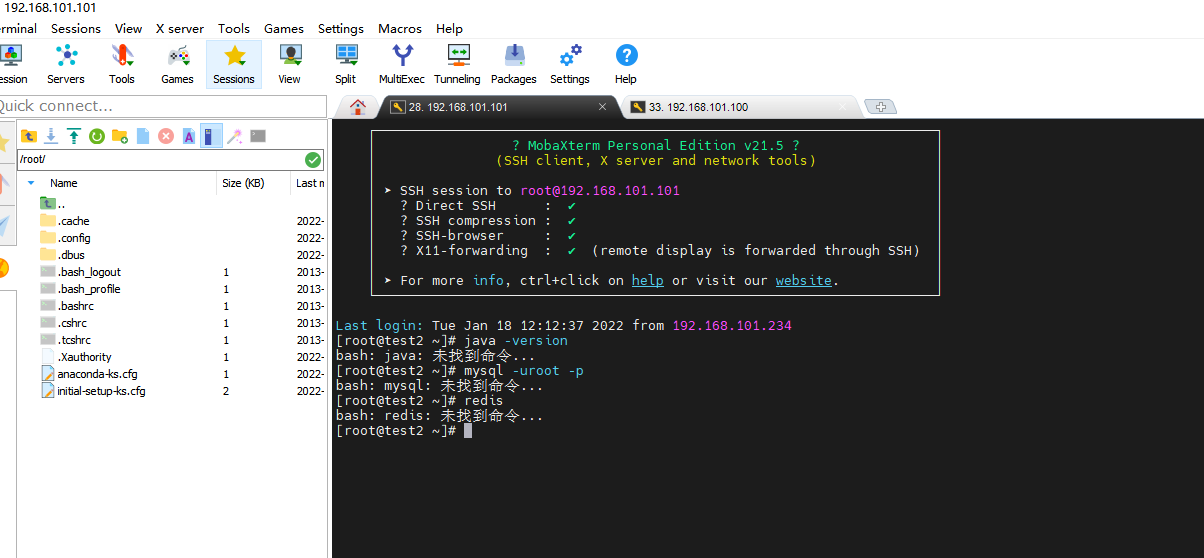Click the View toolbar icon
This screenshot has height=558, width=1204.
(290, 64)
